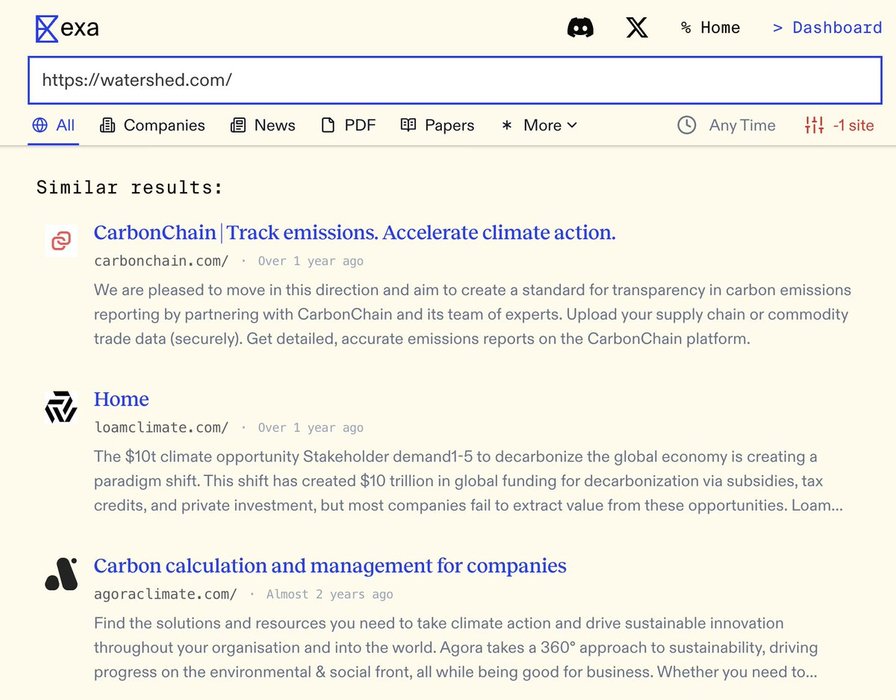The image size is (896, 700).
Task: Click 'Almost 2 years ago' timestamp
Action: pyautogui.click(x=330, y=594)
